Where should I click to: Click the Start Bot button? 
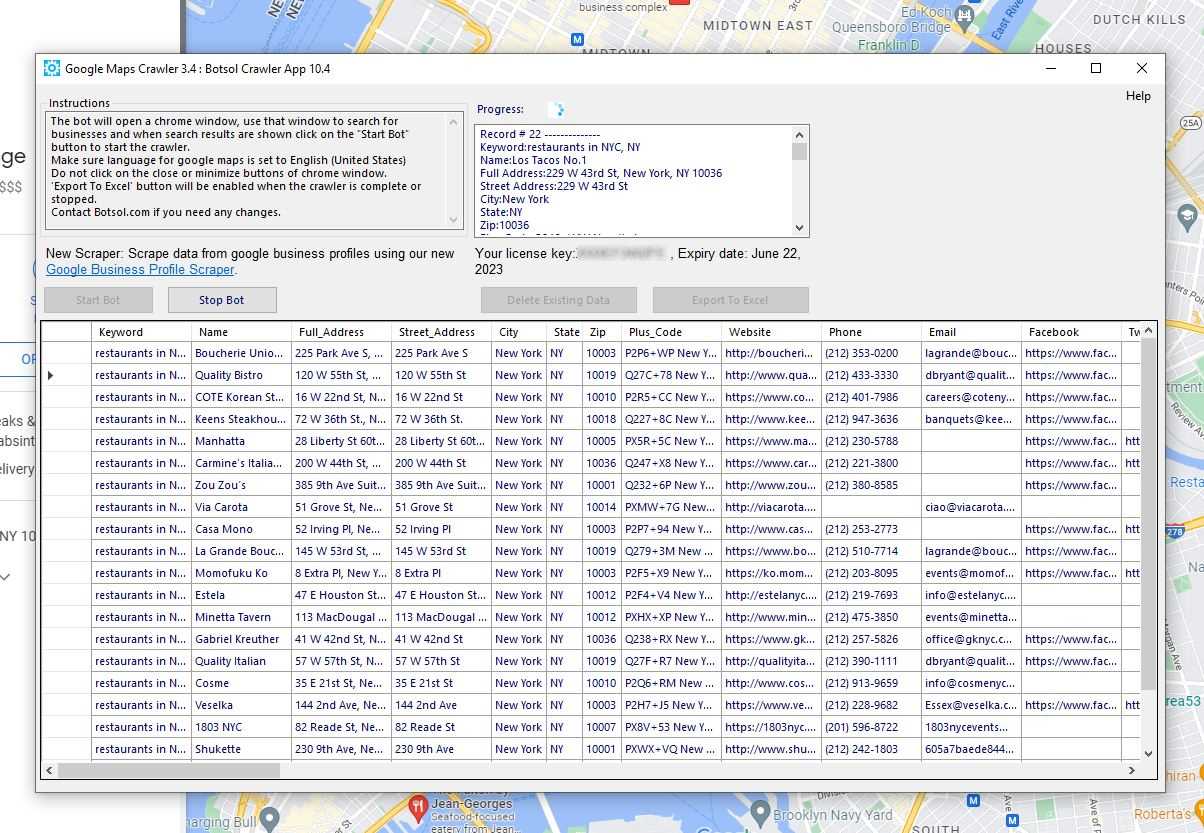tap(98, 300)
